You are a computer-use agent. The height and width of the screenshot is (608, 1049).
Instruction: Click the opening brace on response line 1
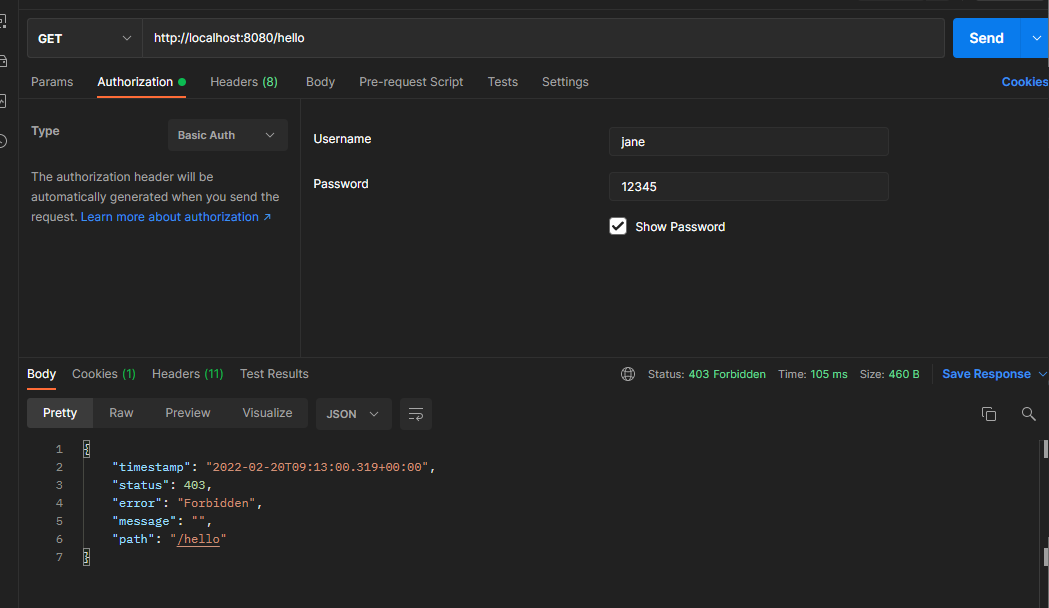[86, 449]
